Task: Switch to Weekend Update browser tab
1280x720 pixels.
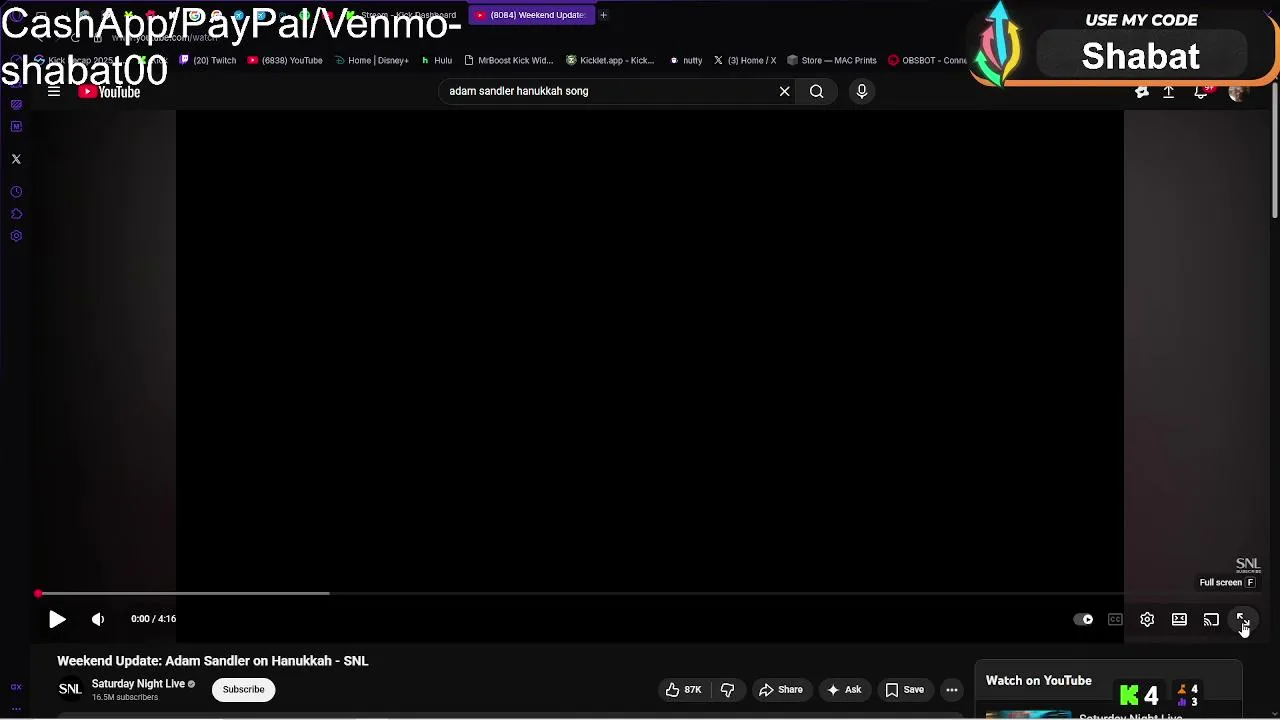Action: pos(532,15)
